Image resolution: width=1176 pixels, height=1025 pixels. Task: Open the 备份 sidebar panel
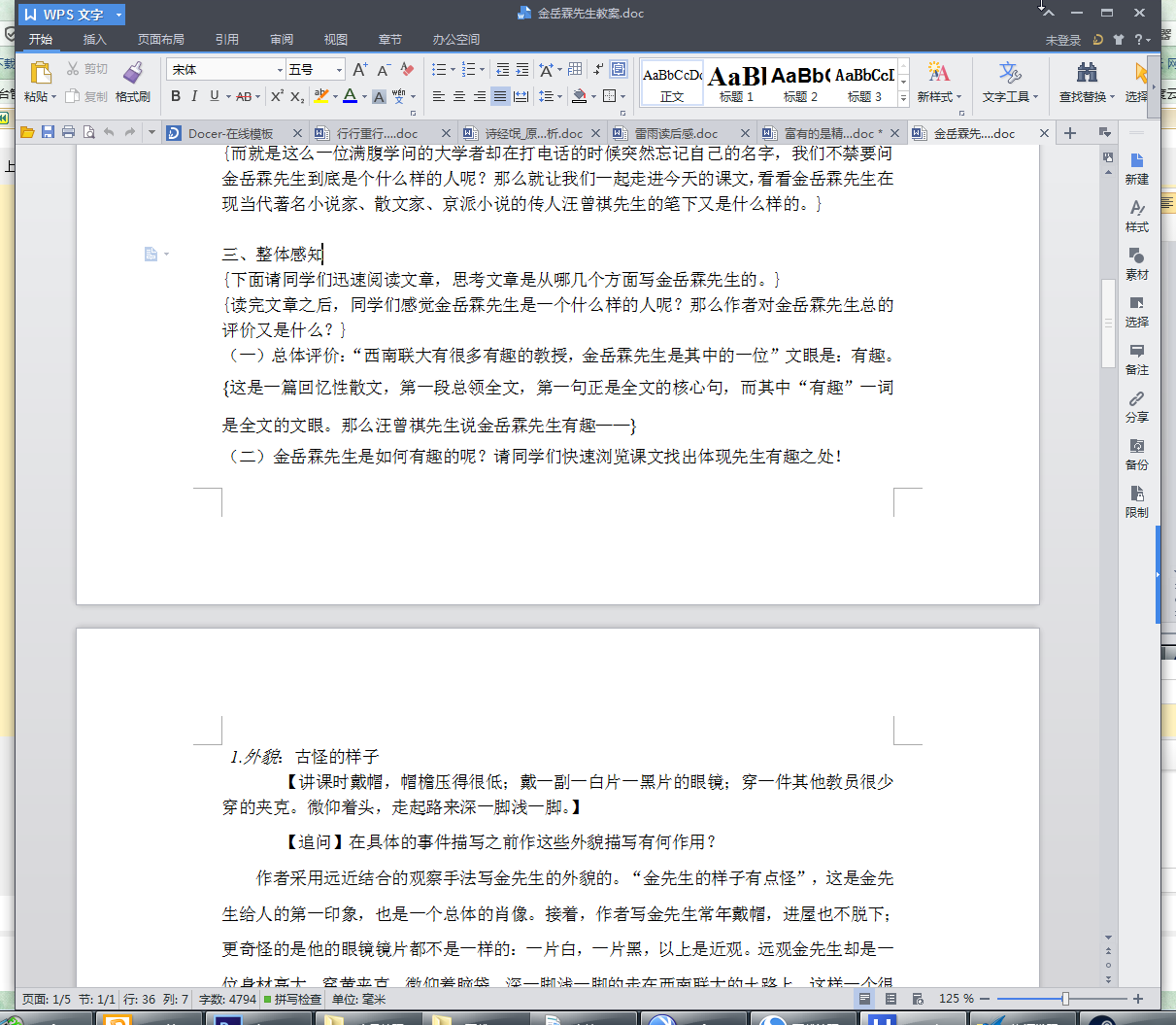coord(1137,454)
